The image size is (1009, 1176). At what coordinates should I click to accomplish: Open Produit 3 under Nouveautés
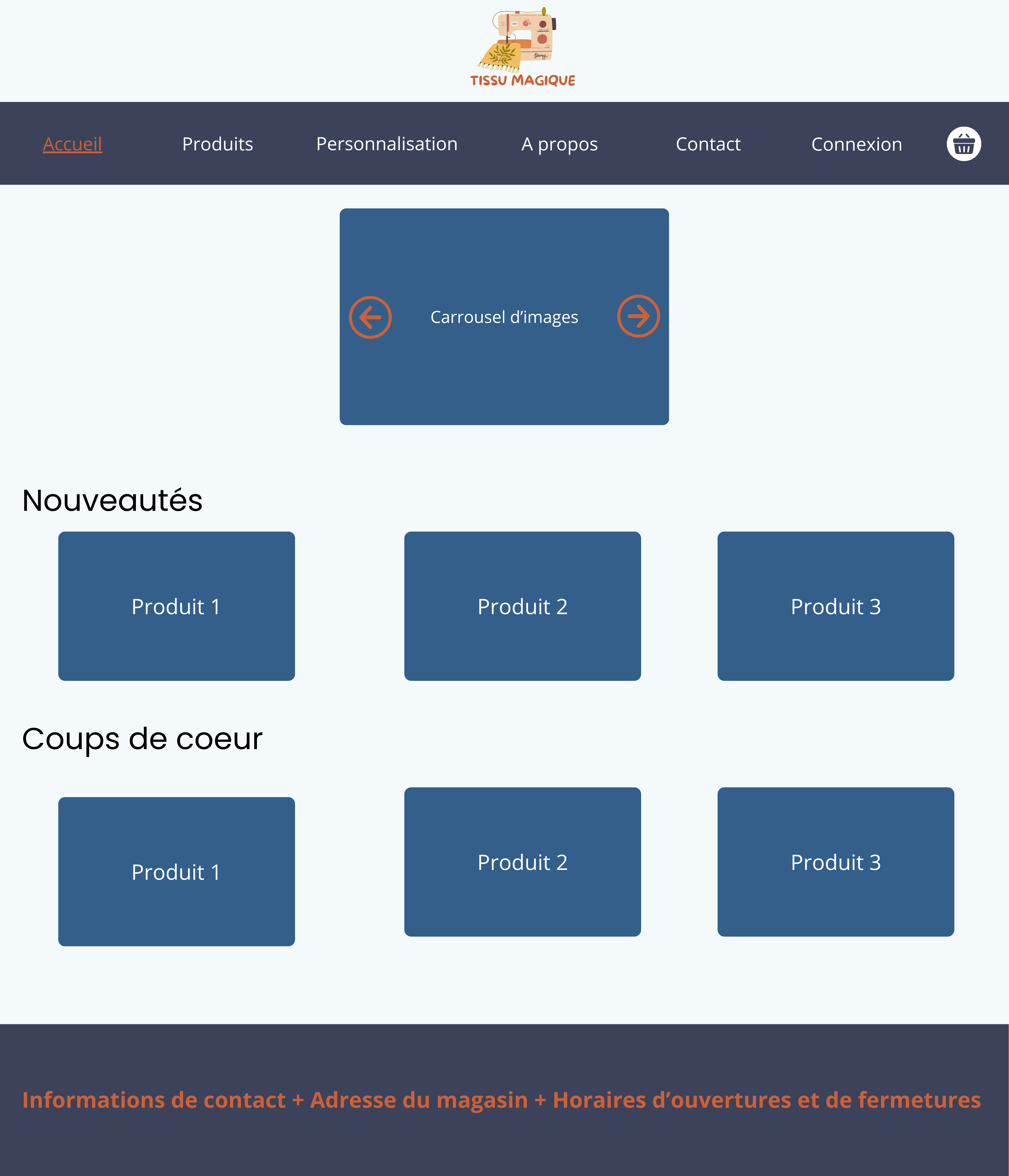[835, 606]
